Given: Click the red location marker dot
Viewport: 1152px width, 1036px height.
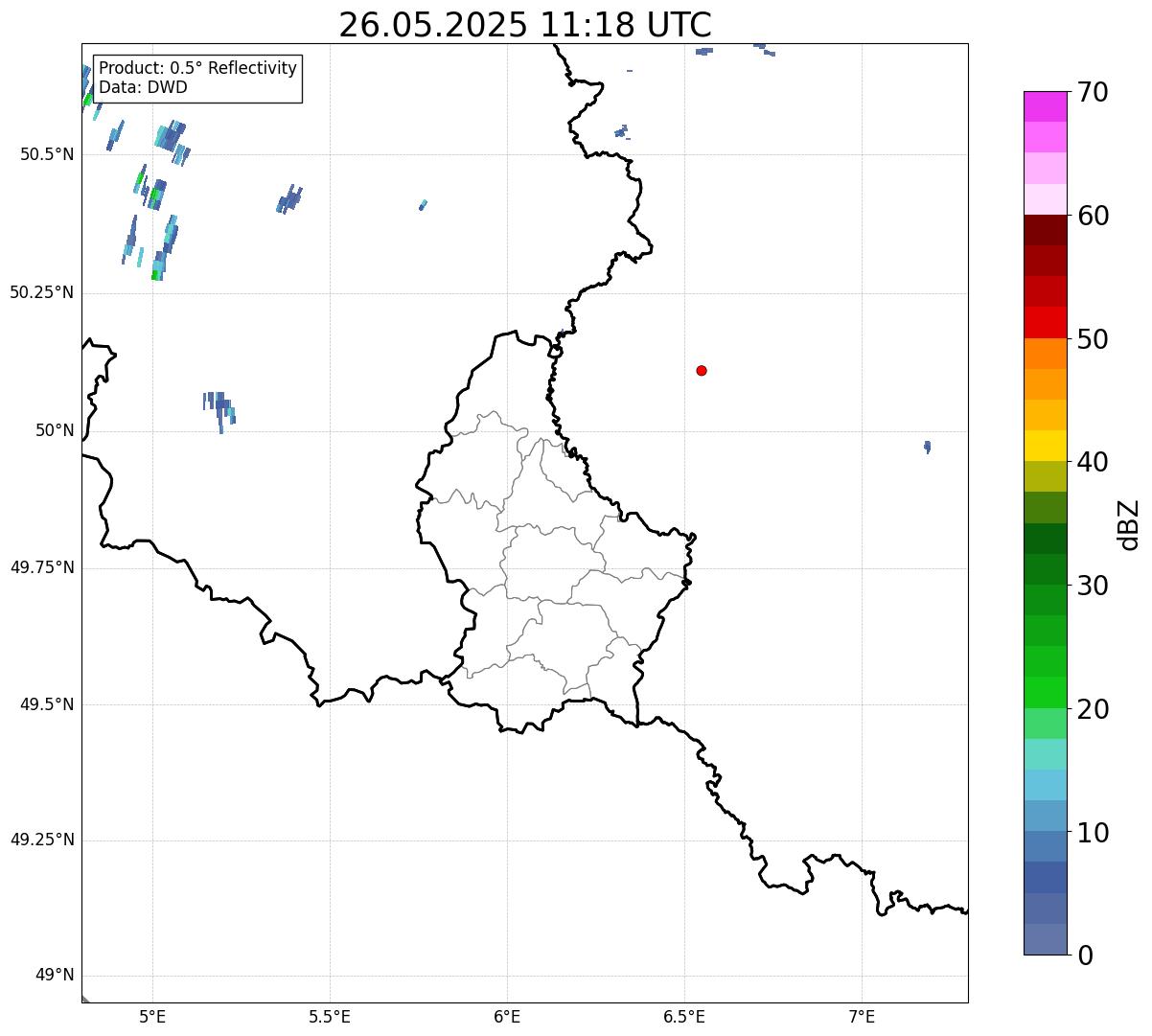Looking at the screenshot, I should click(702, 370).
